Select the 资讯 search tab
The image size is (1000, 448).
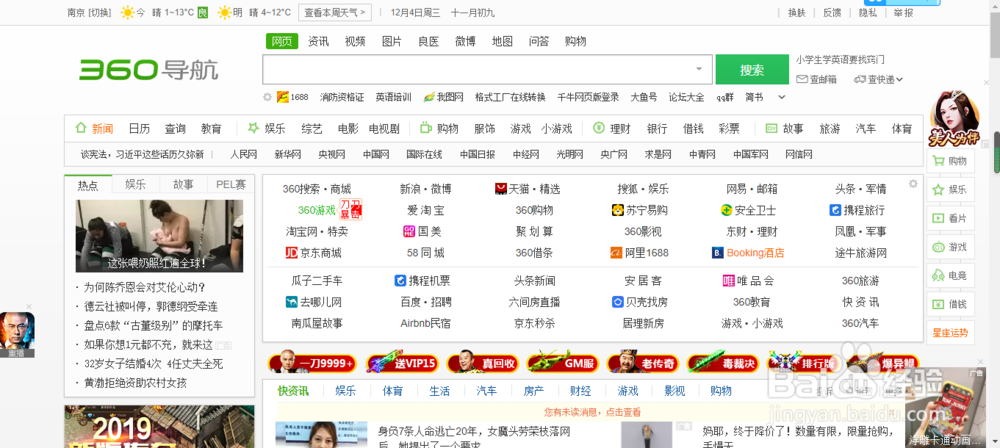click(x=318, y=41)
